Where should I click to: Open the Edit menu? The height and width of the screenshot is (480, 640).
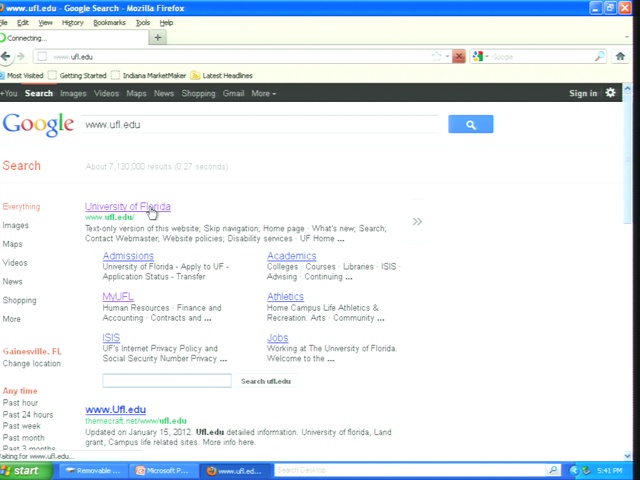click(x=22, y=23)
